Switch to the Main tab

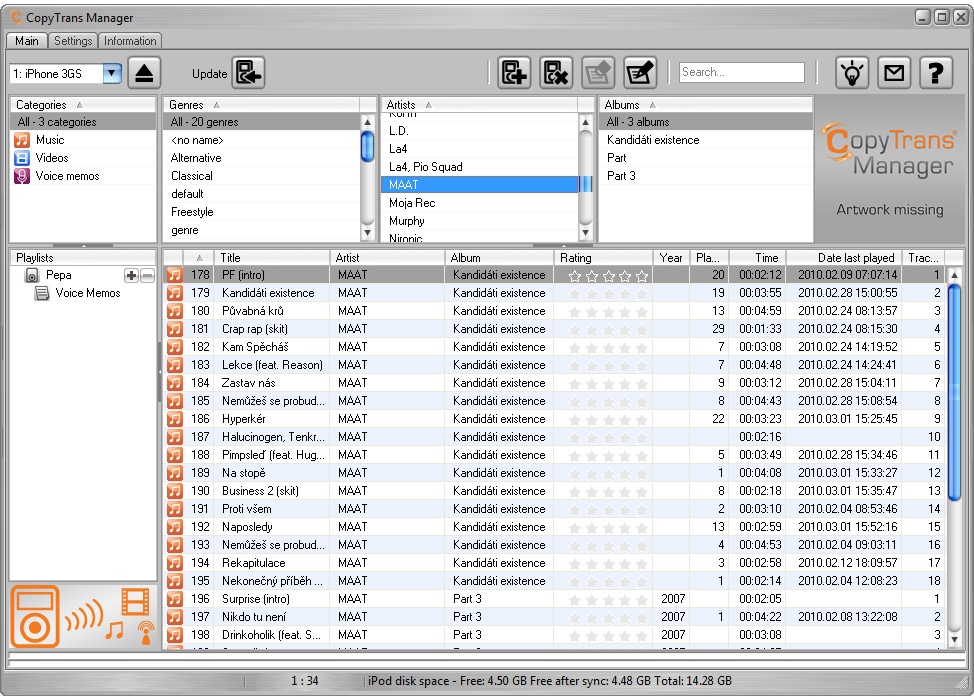(27, 41)
